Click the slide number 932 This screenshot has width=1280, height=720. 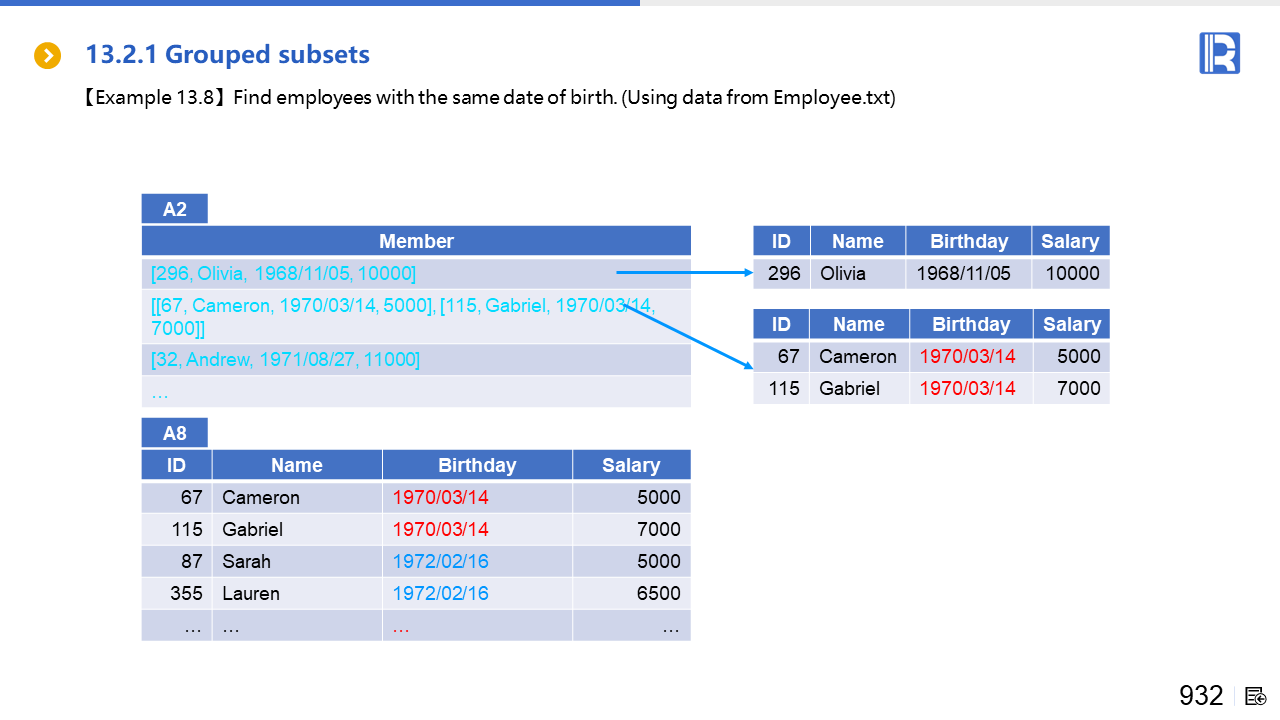(x=1201, y=696)
